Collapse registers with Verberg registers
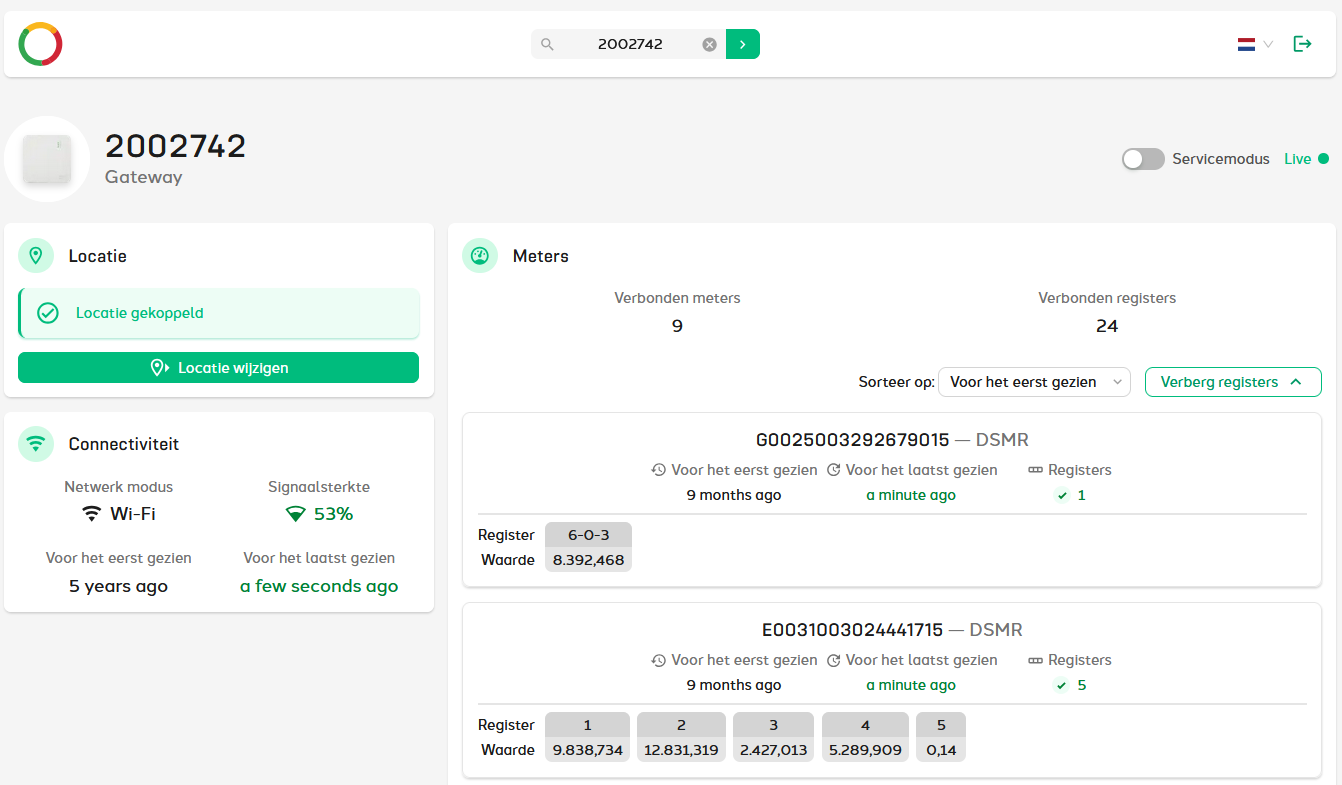The width and height of the screenshot is (1342, 785). point(1232,382)
